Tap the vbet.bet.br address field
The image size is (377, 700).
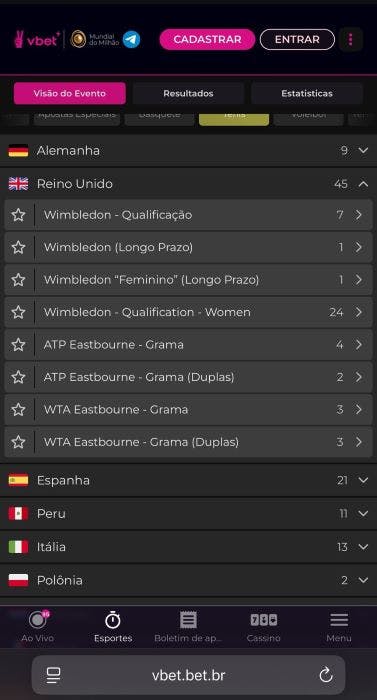point(188,675)
